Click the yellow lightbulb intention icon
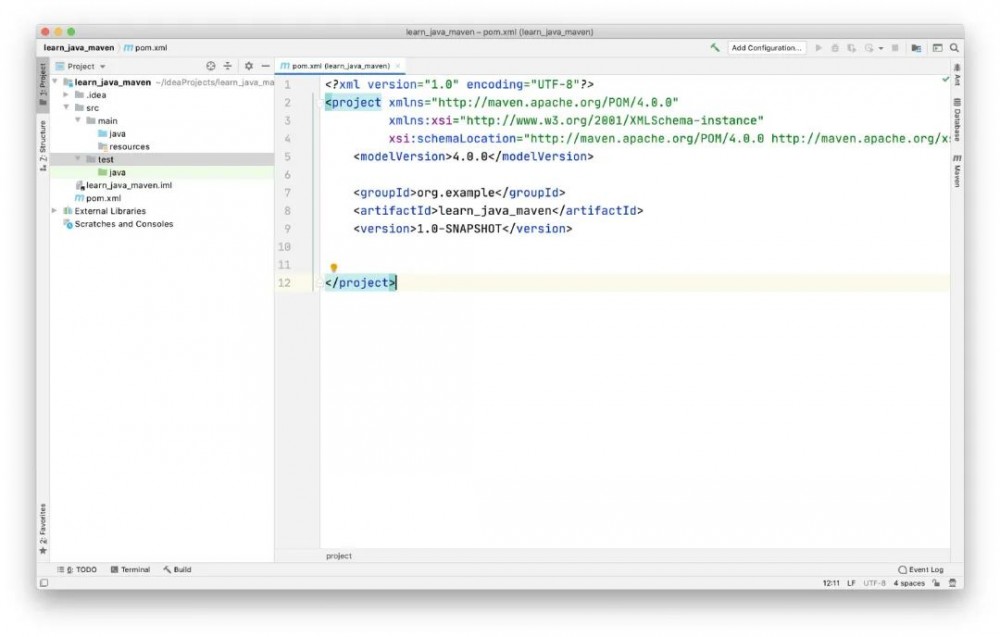The image size is (1000, 637). pyautogui.click(x=333, y=268)
